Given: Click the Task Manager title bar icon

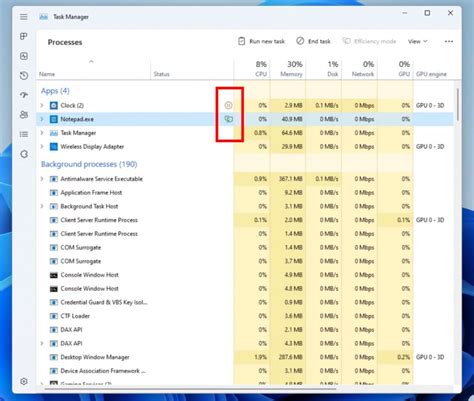Looking at the screenshot, I should (x=44, y=17).
